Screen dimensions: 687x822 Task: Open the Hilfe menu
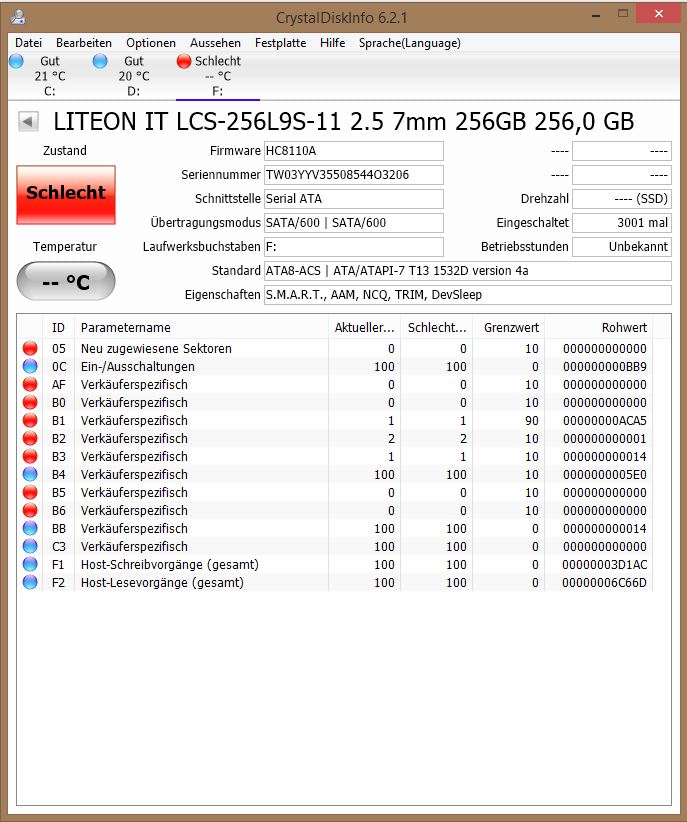pos(332,43)
